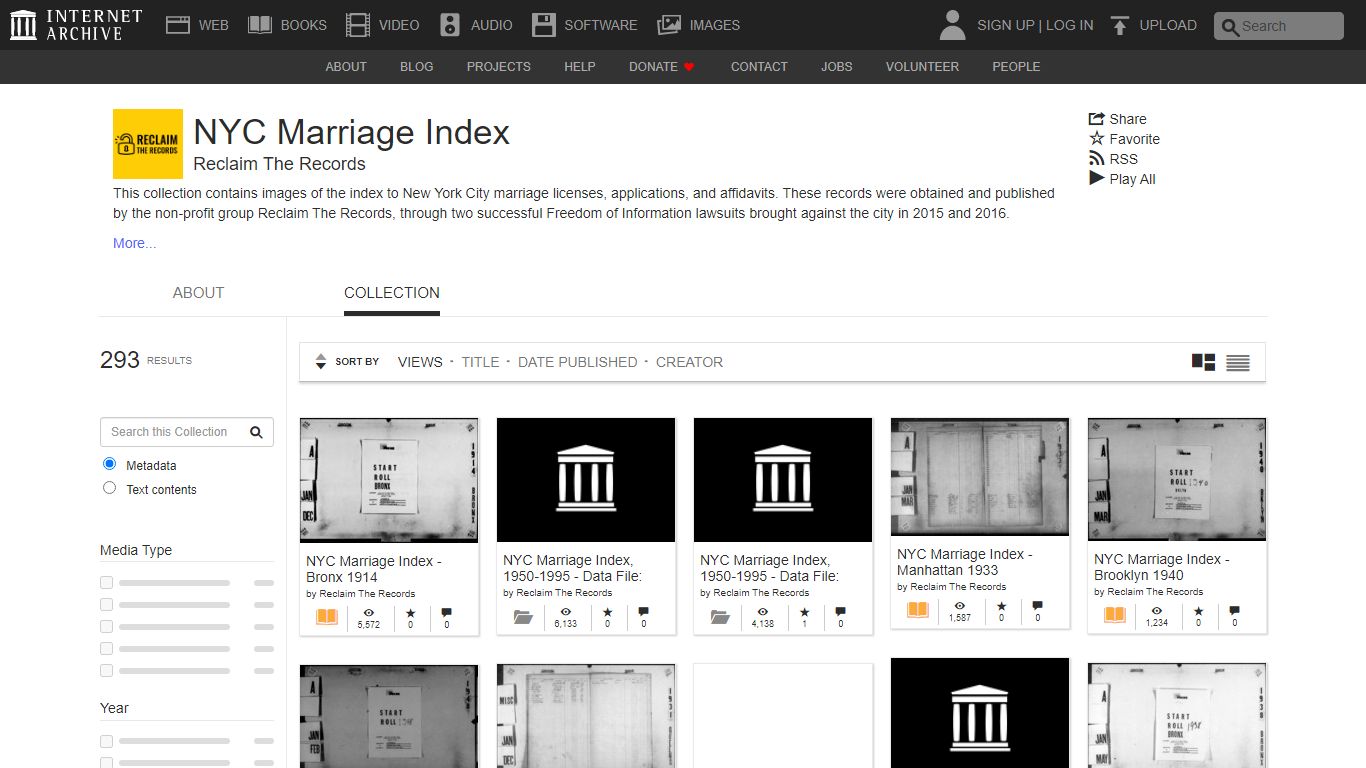Open the Reclaim The Records logo
1366x768 pixels.
click(x=148, y=144)
